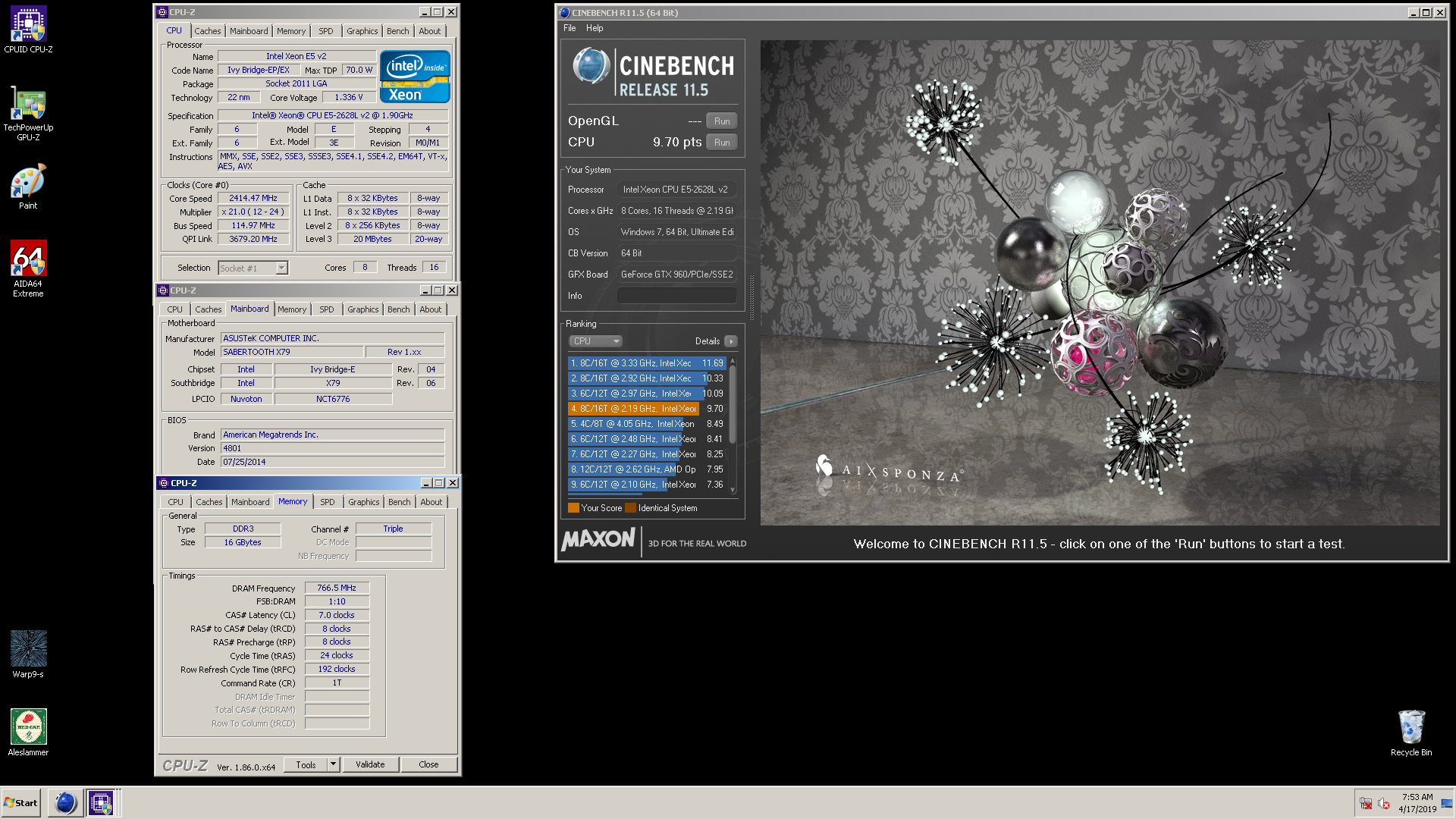The image size is (1456, 819).
Task: Click the Windows Start button
Action: pyautogui.click(x=21, y=802)
